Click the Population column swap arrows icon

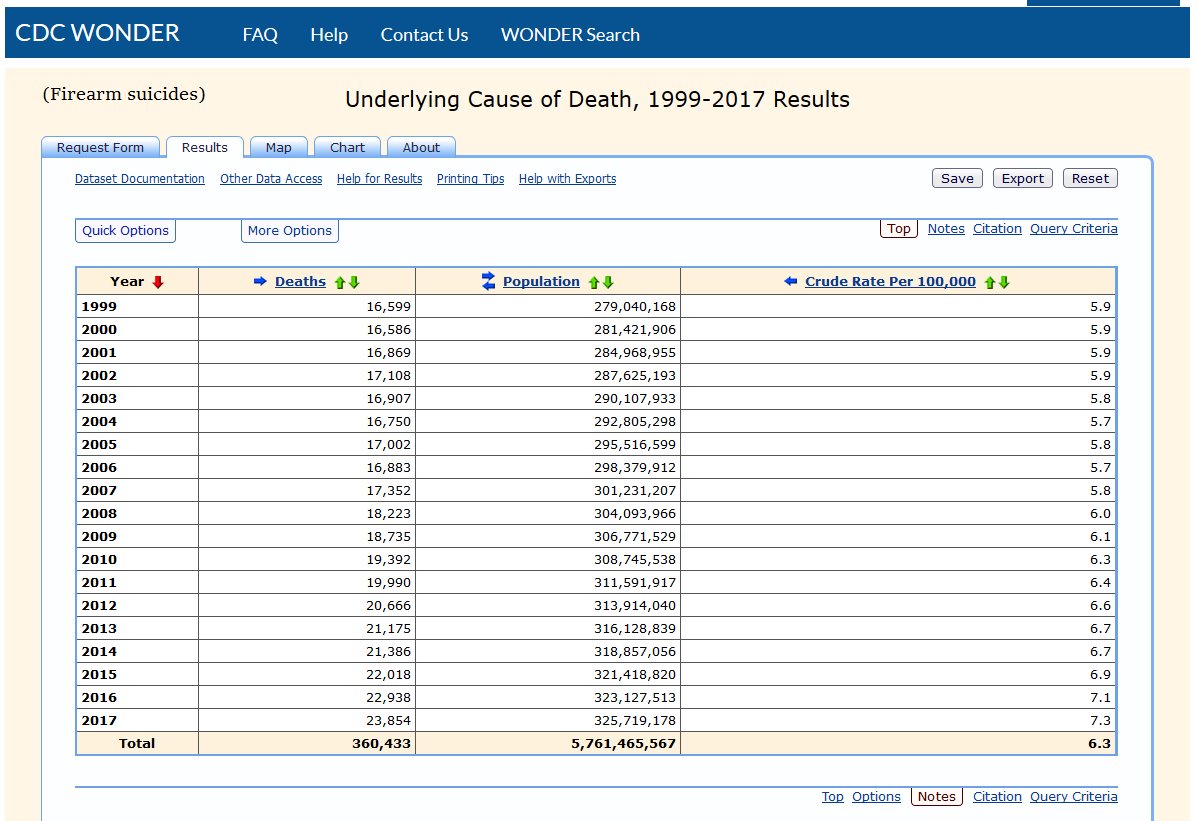(488, 282)
